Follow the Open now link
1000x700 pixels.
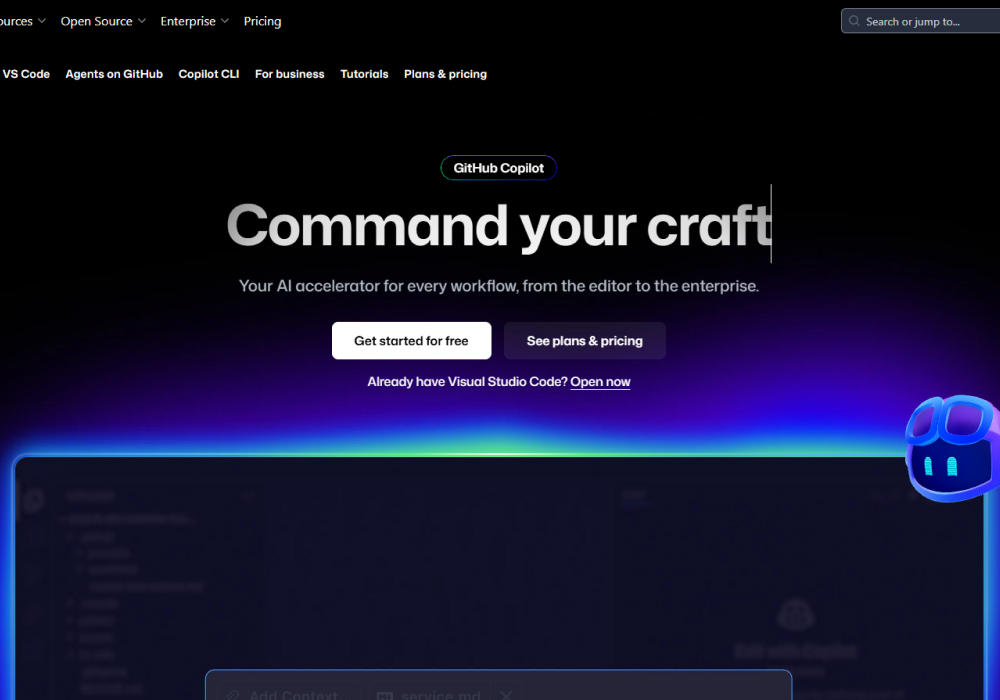[x=600, y=381]
